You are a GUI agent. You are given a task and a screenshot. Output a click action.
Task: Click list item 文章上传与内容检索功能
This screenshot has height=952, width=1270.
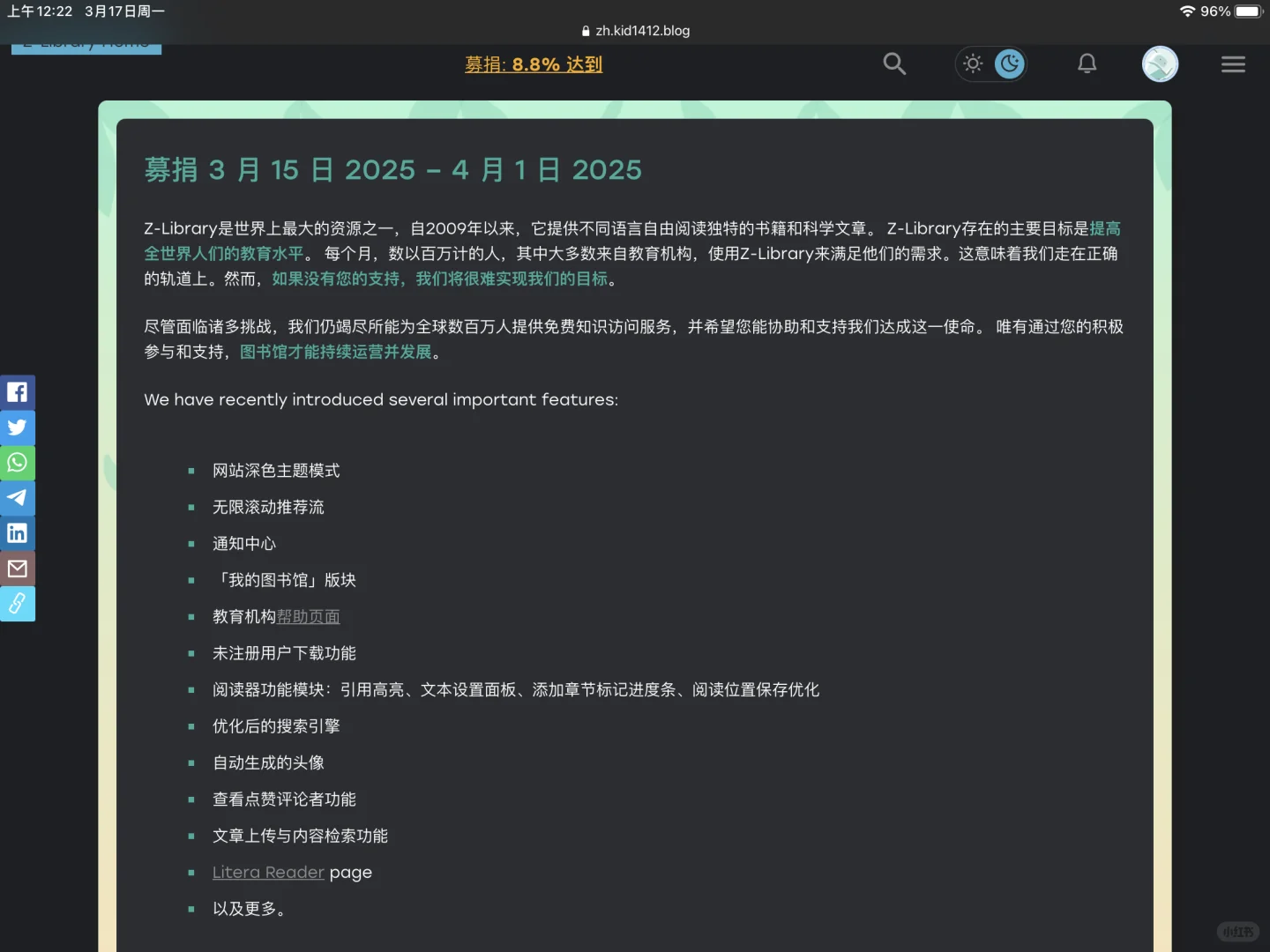tap(300, 836)
